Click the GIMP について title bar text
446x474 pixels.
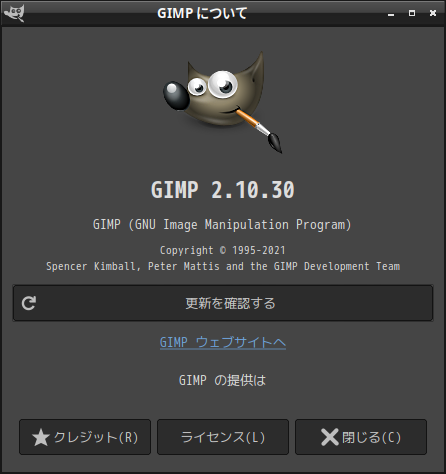202,13
